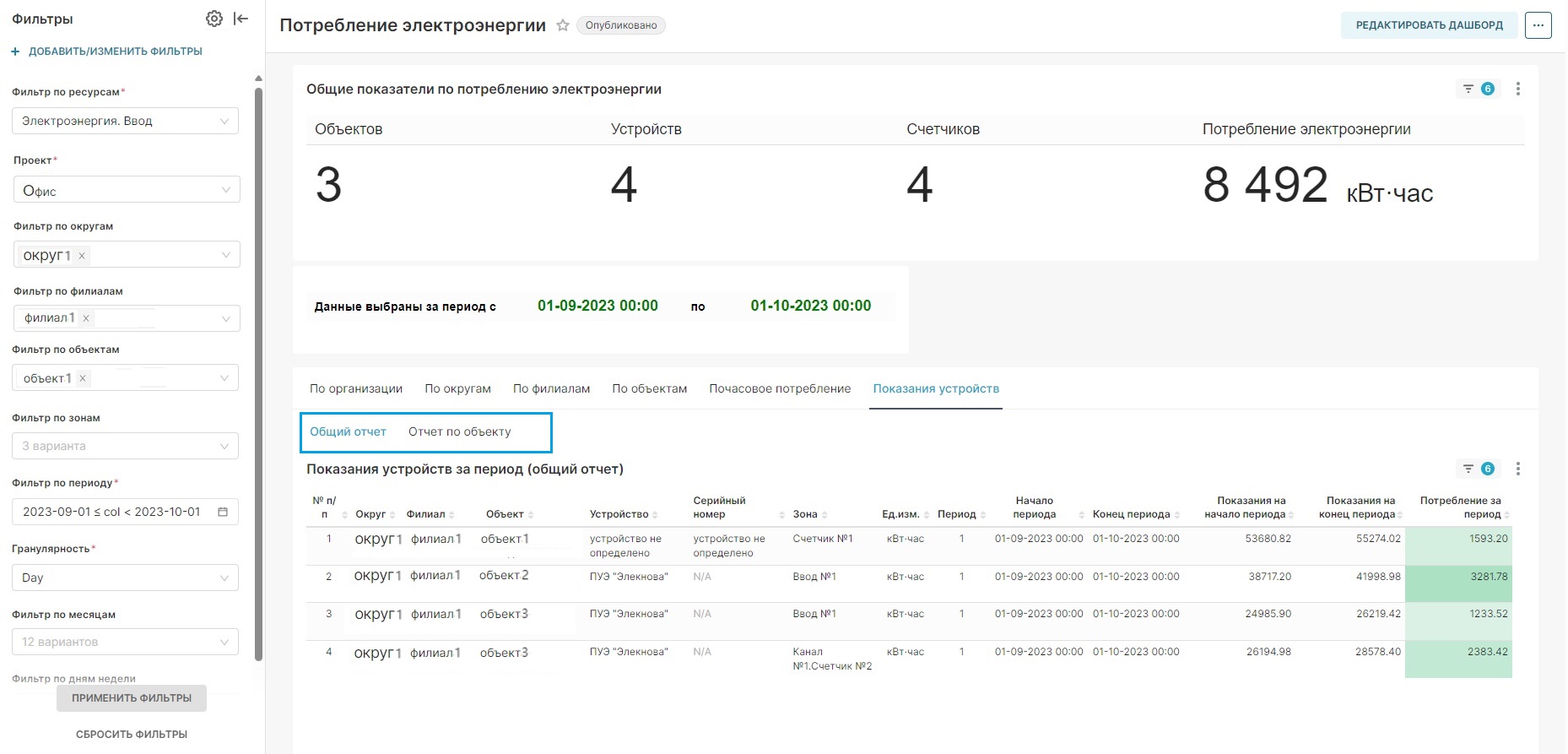Click reading value 55274.02

point(1378,539)
